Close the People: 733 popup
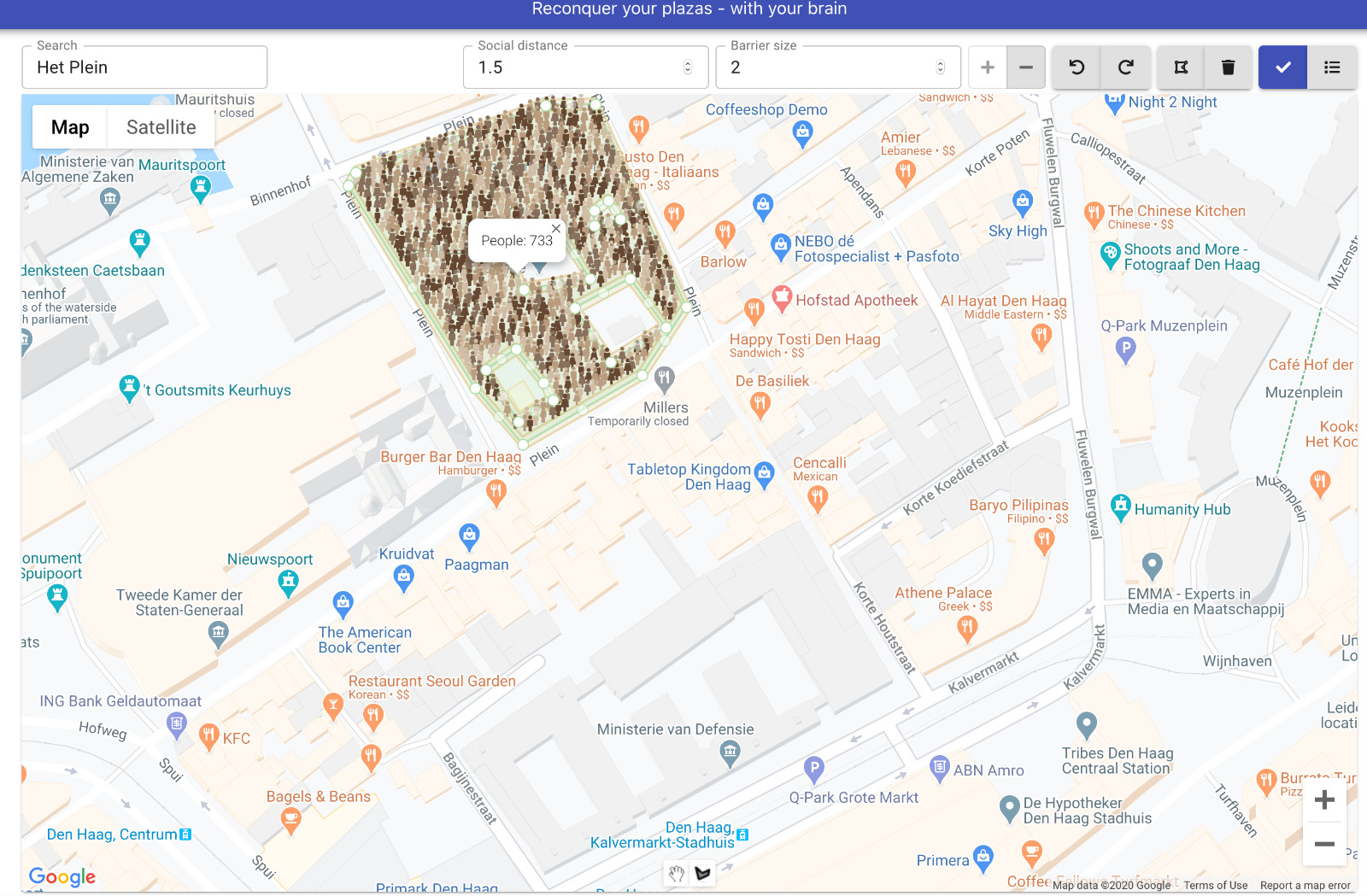Viewport: 1367px width, 896px height. (x=555, y=228)
